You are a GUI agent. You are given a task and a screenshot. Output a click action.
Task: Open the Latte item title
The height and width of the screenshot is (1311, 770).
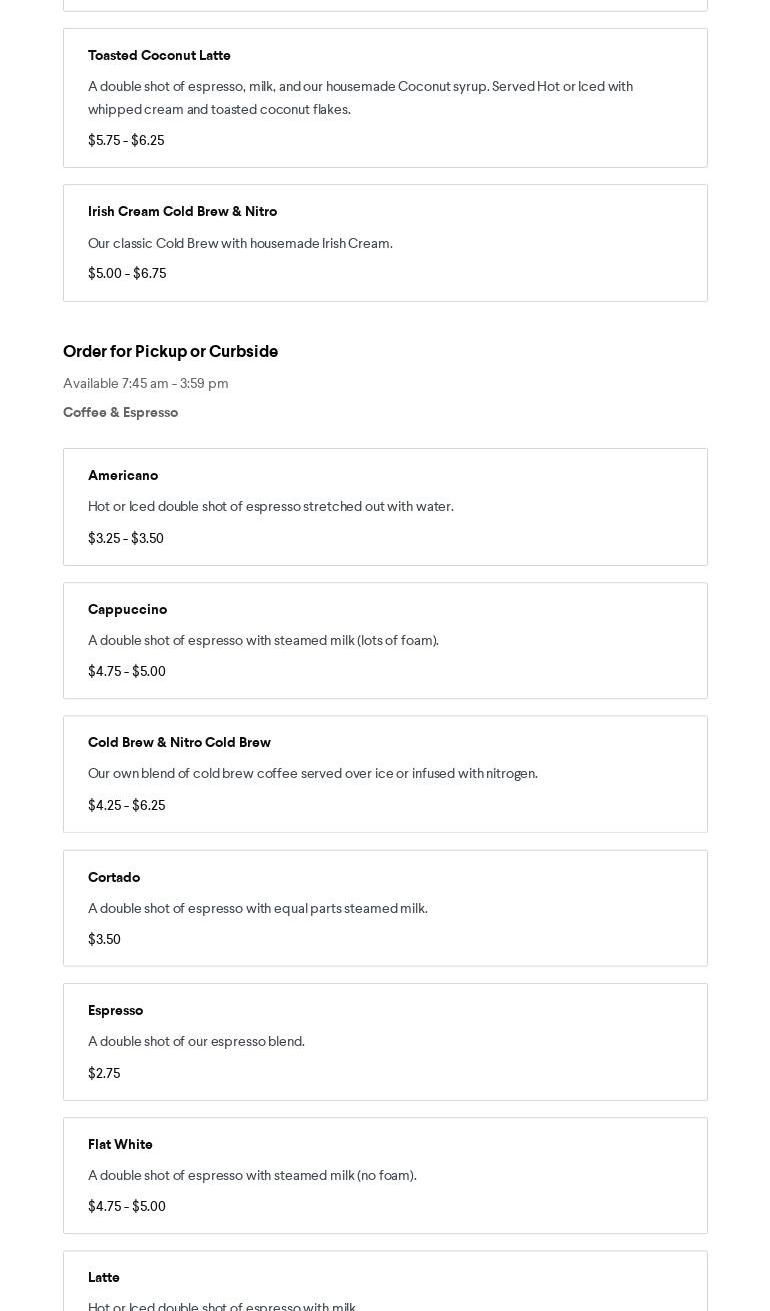(x=104, y=1277)
